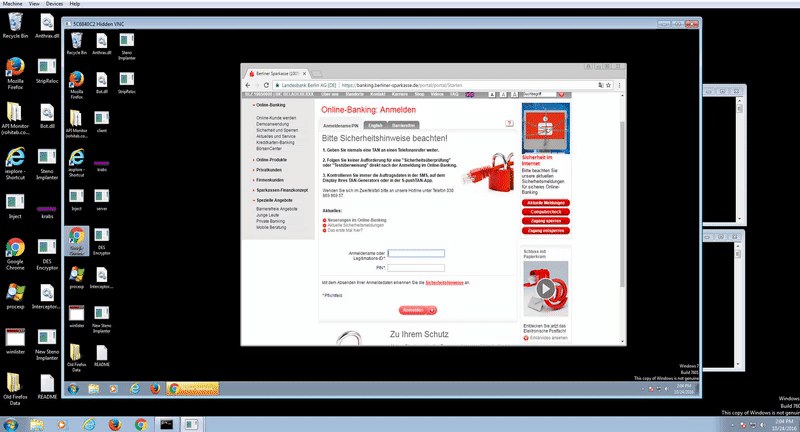Open the Machine menu
This screenshot has width=800, height=432.
click(13, 4)
